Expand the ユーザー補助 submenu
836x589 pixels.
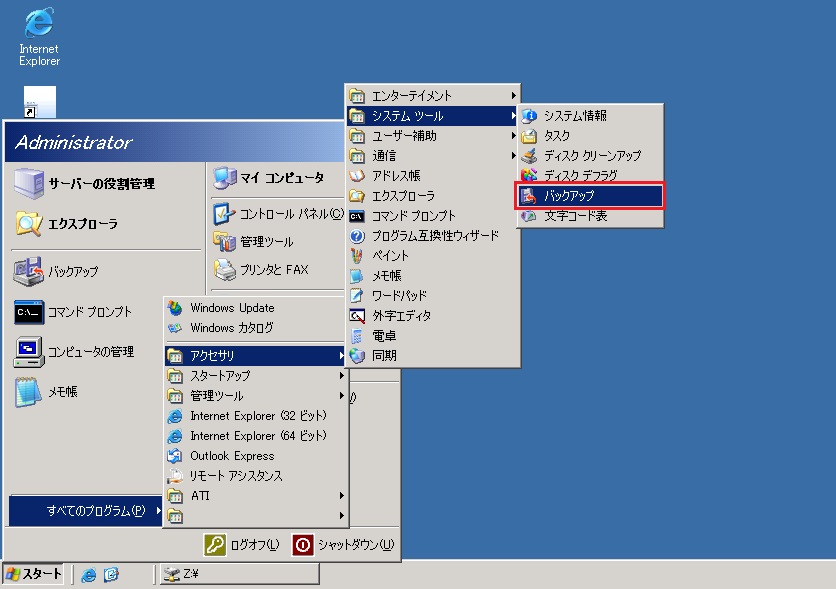click(404, 136)
